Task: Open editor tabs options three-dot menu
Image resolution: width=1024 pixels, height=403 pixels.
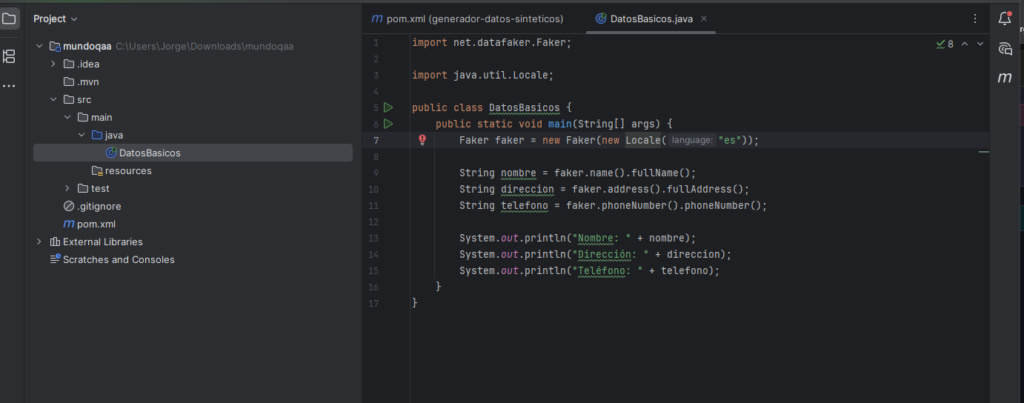Action: pos(975,19)
